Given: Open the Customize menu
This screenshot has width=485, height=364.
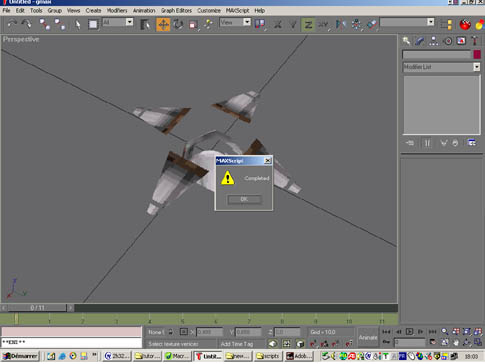Looking at the screenshot, I should click(209, 11).
